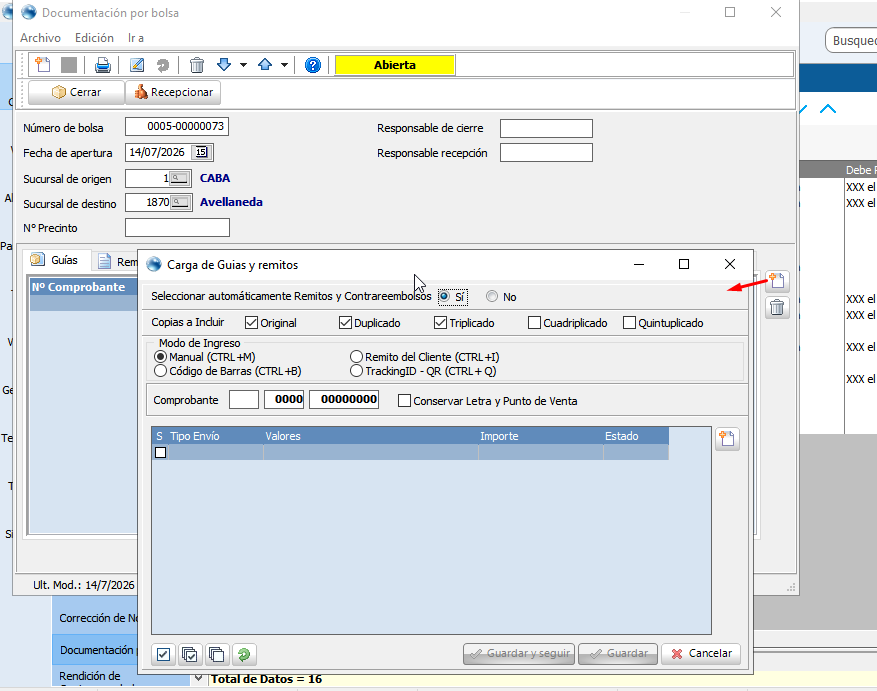Open the Archivo menu
The height and width of the screenshot is (691, 877).
pyautogui.click(x=40, y=37)
